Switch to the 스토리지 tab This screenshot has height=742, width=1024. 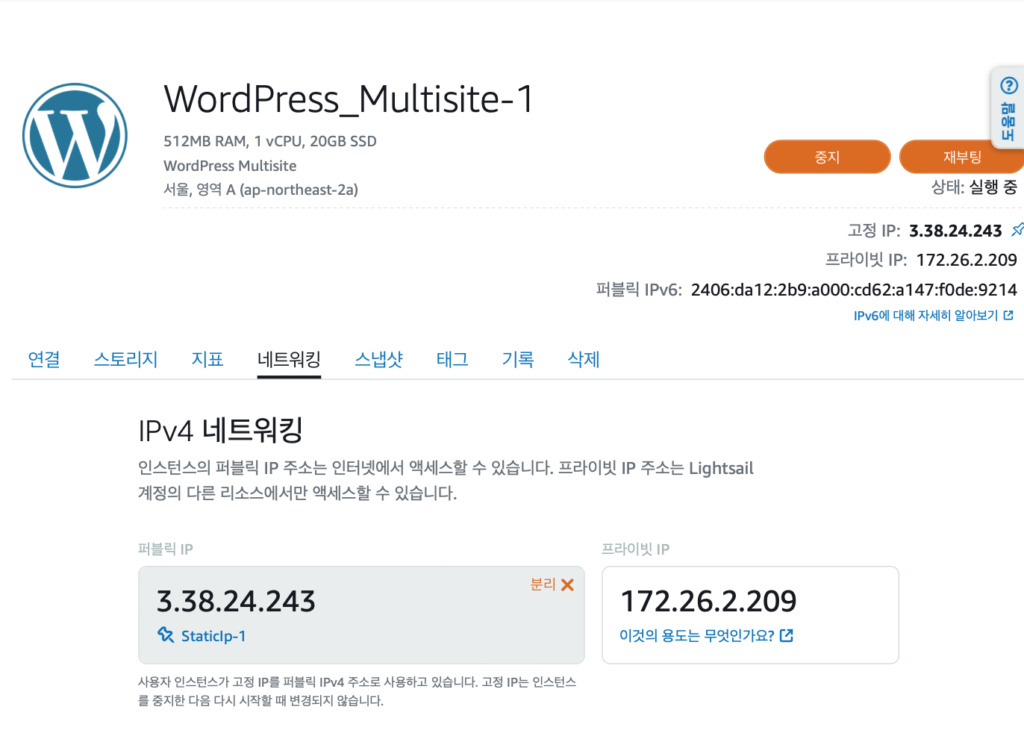[x=125, y=359]
